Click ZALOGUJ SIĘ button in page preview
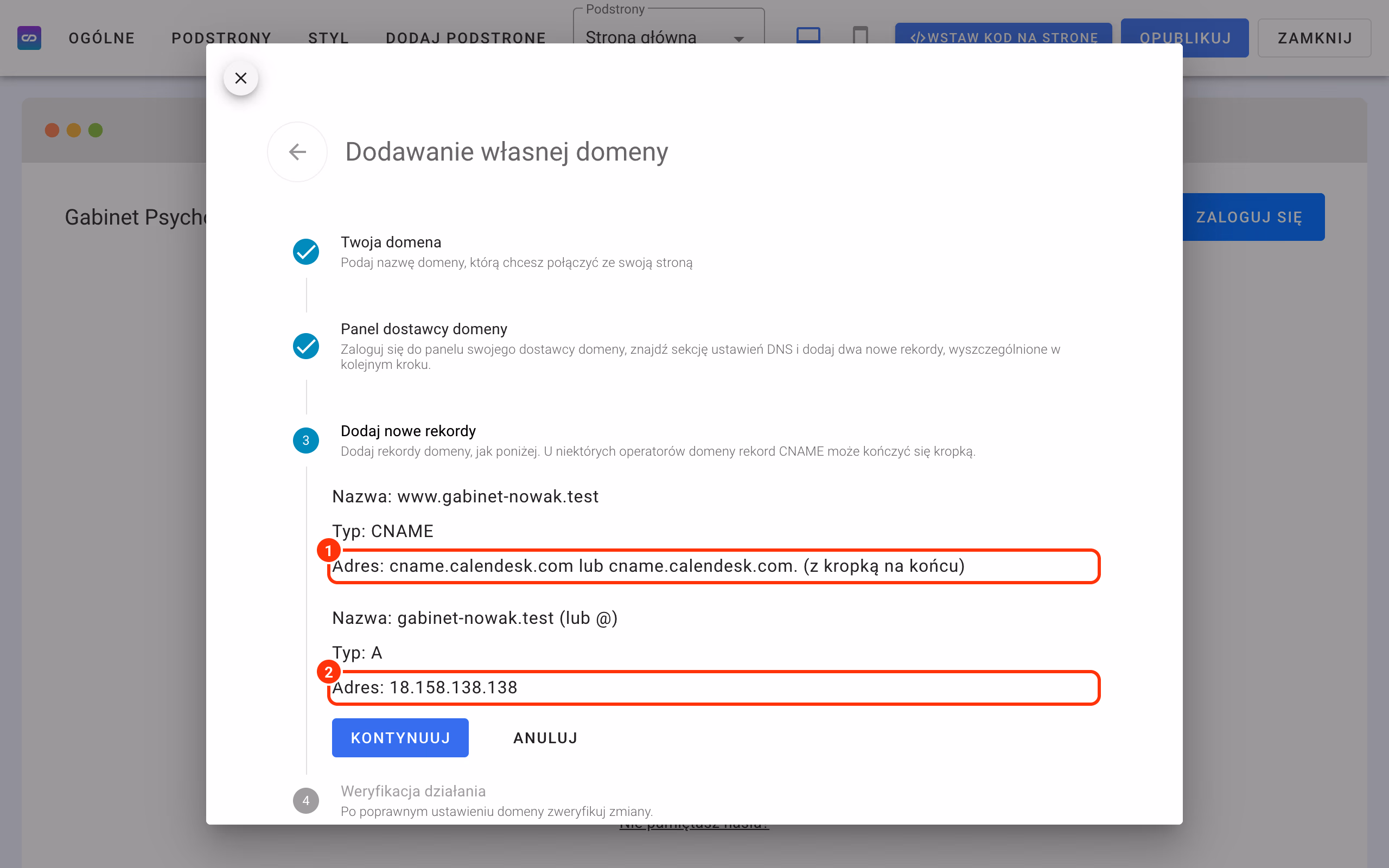Screen dimensions: 1389x868 pos(1253,217)
